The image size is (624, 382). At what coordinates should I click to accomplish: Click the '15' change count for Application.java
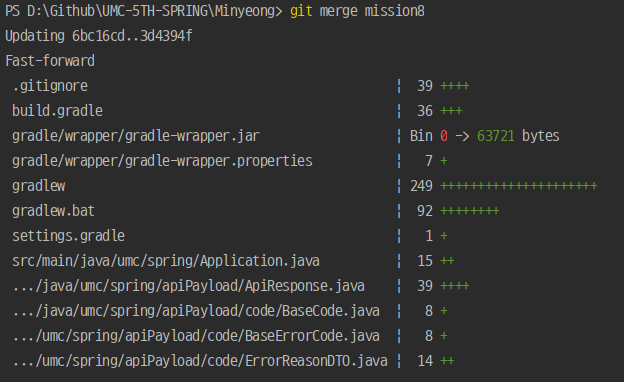[425, 261]
